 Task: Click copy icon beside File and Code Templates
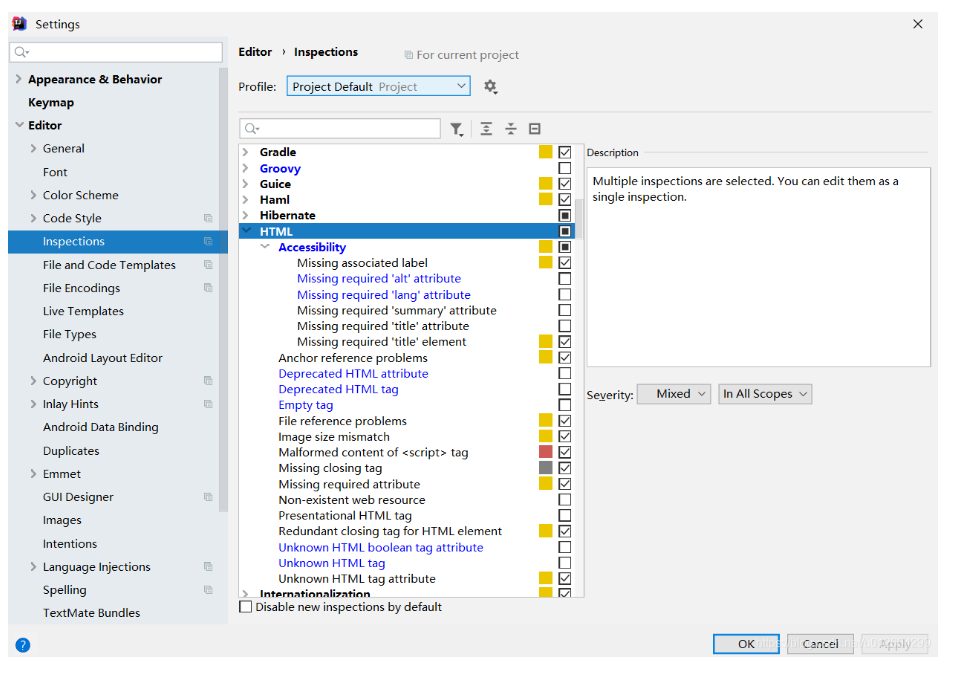click(x=208, y=265)
